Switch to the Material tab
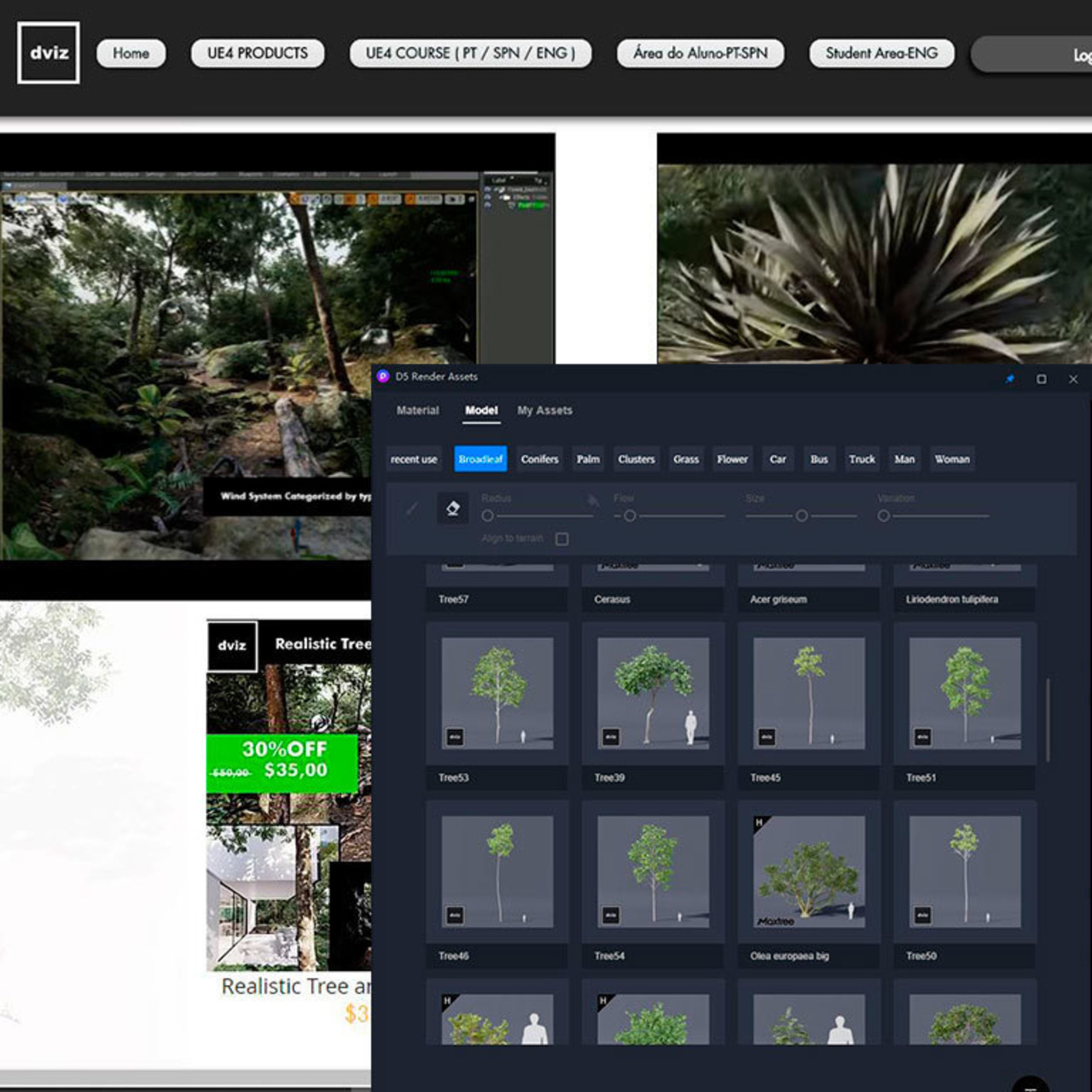 click(x=417, y=410)
